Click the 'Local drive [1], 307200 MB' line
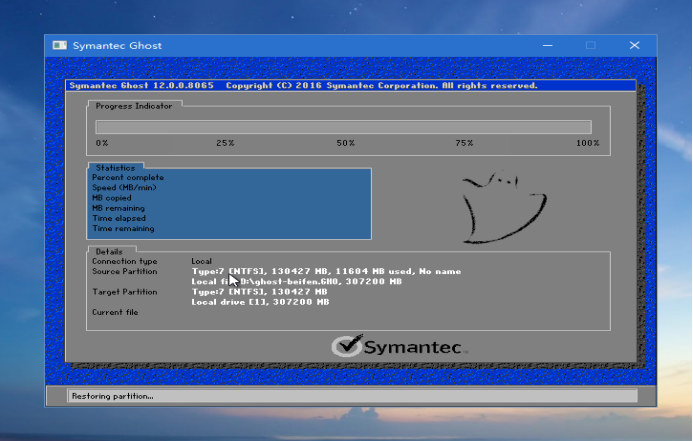The image size is (693, 441). click(x=260, y=302)
